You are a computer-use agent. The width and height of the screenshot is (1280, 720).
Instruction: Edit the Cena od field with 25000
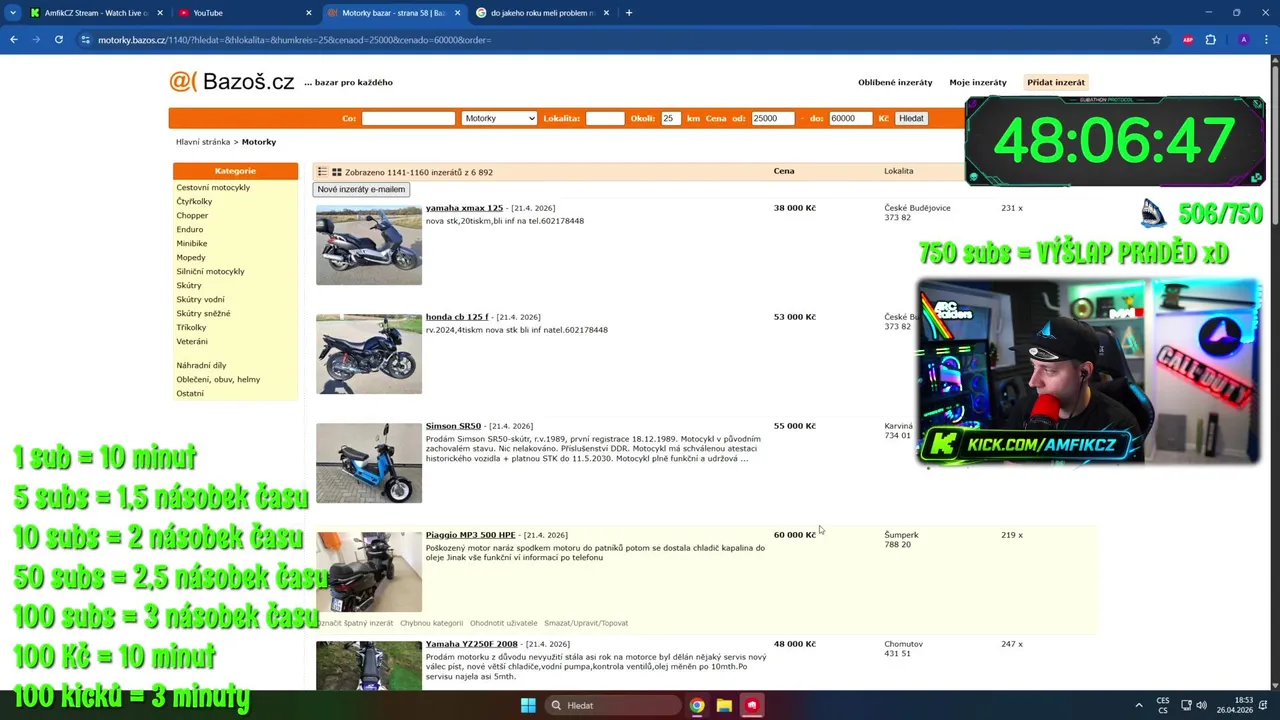click(772, 118)
